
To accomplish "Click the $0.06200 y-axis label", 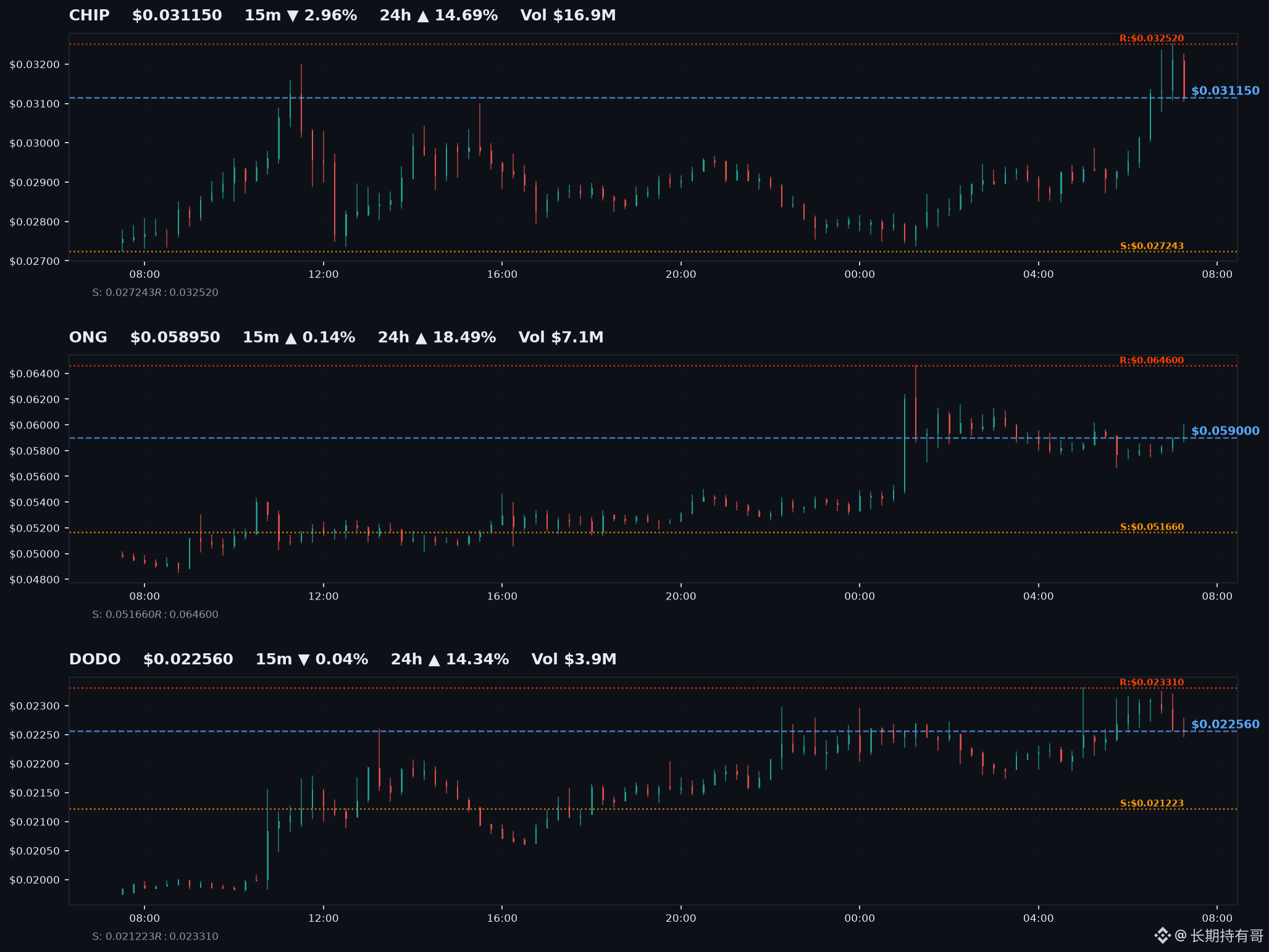I will 35,399.
